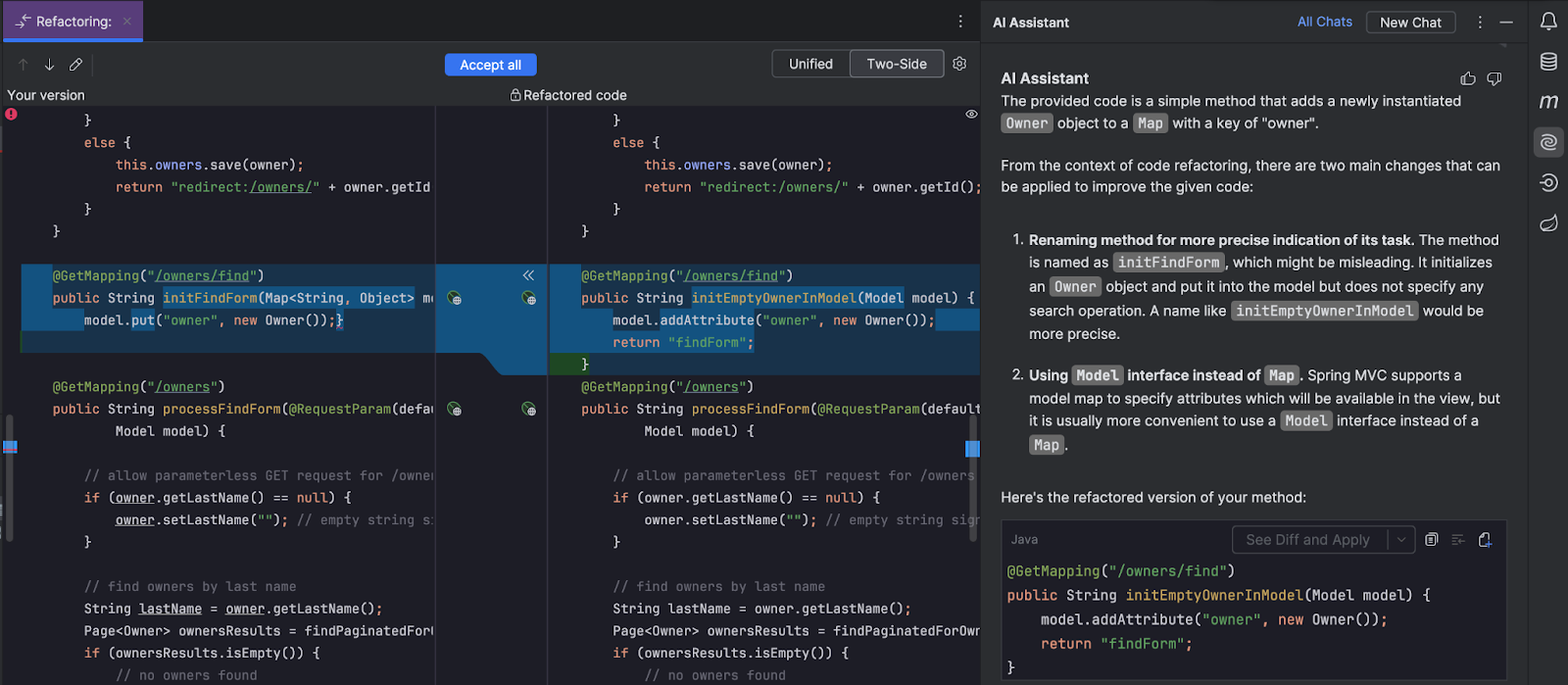Jump to the previous difference arrow
Viewport: 1568px width, 685px height.
click(x=24, y=65)
